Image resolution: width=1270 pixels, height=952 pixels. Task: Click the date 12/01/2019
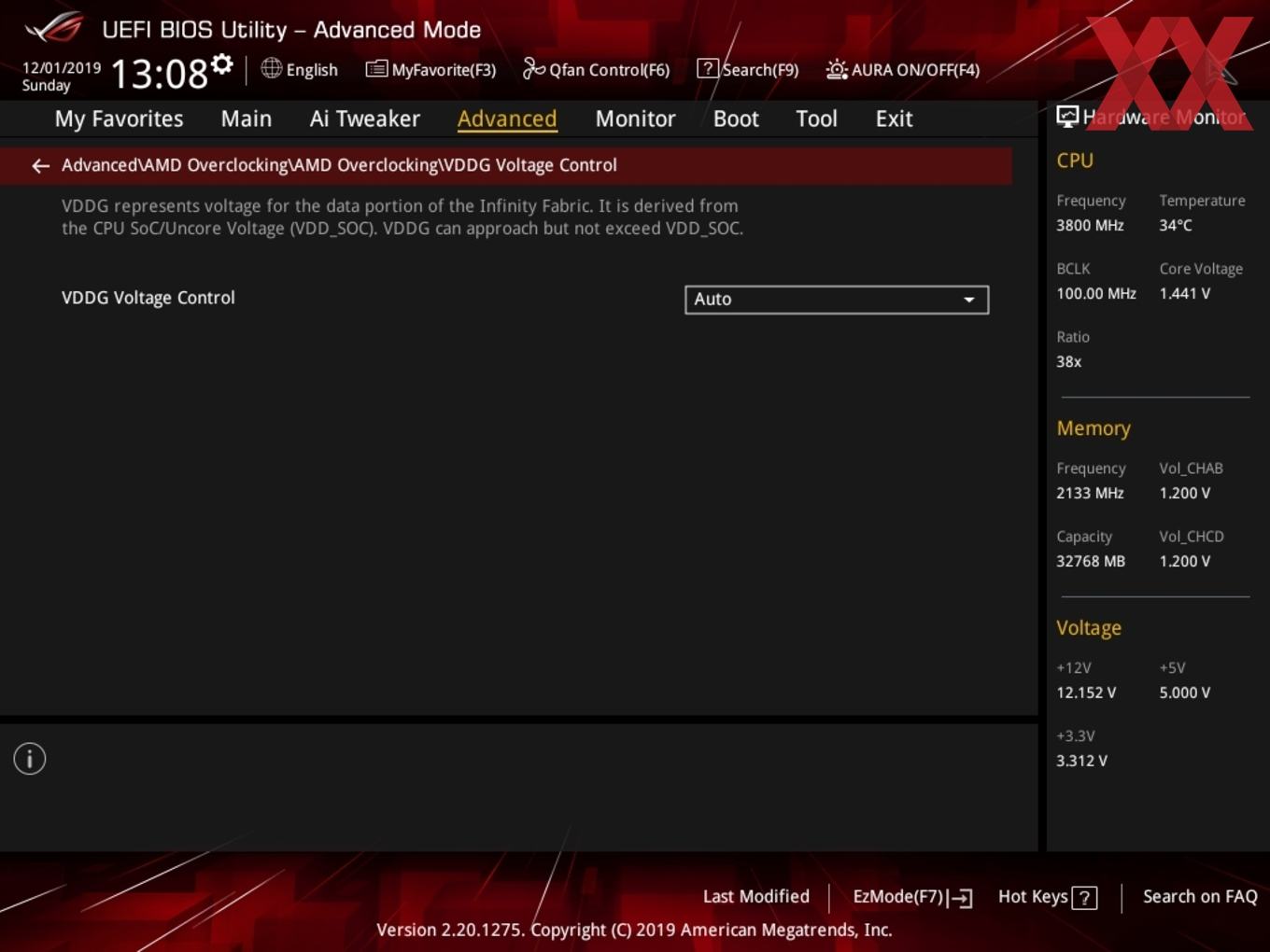62,68
